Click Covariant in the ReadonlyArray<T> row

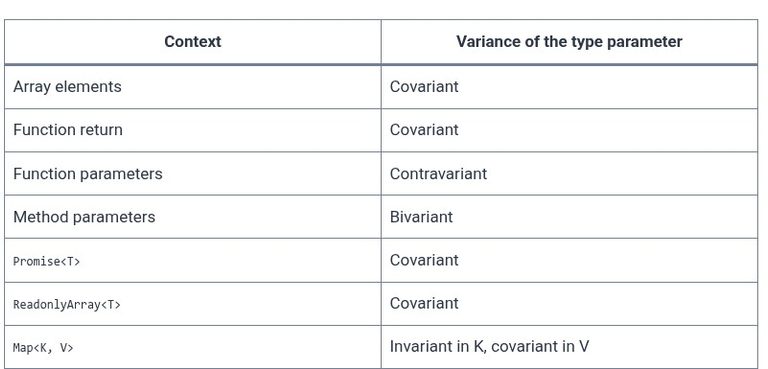(424, 303)
